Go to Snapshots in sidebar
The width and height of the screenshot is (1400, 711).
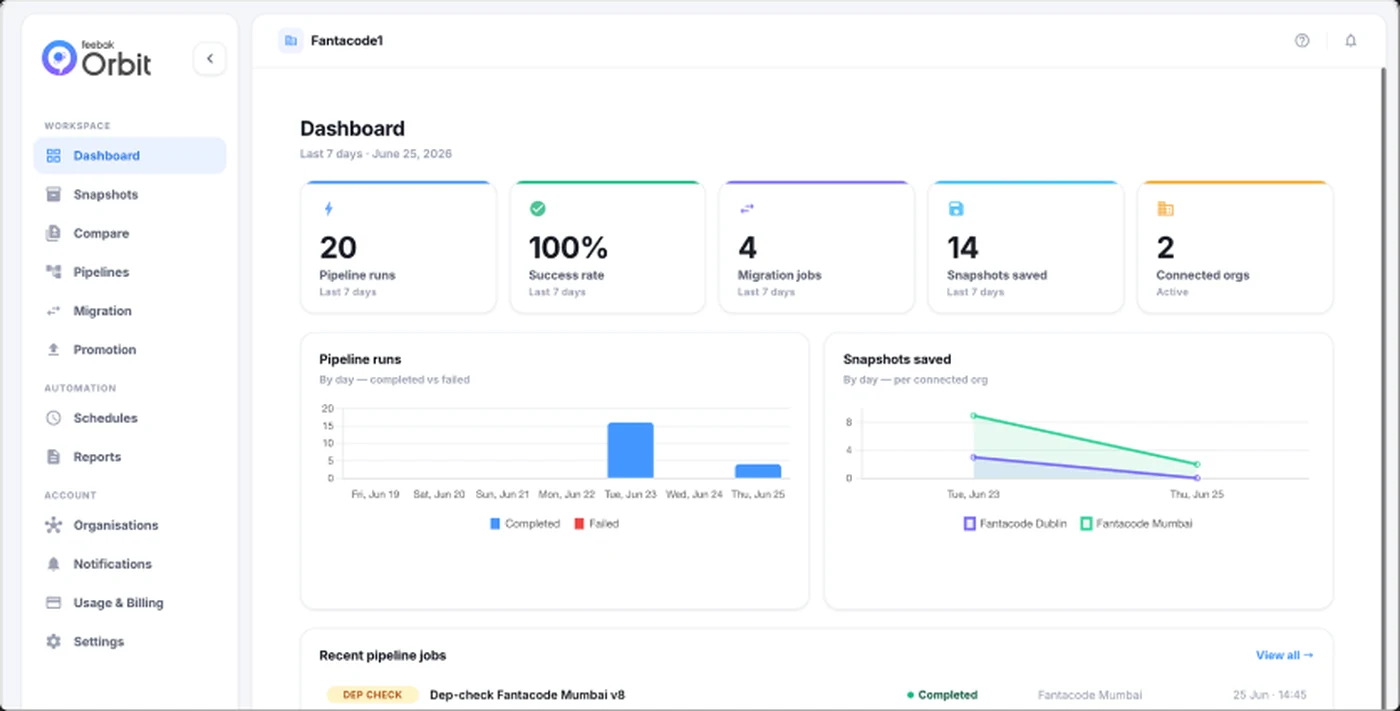(130, 195)
